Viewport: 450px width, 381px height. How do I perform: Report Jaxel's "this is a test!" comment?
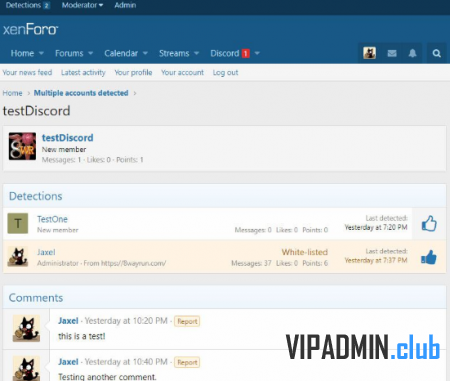coord(187,321)
